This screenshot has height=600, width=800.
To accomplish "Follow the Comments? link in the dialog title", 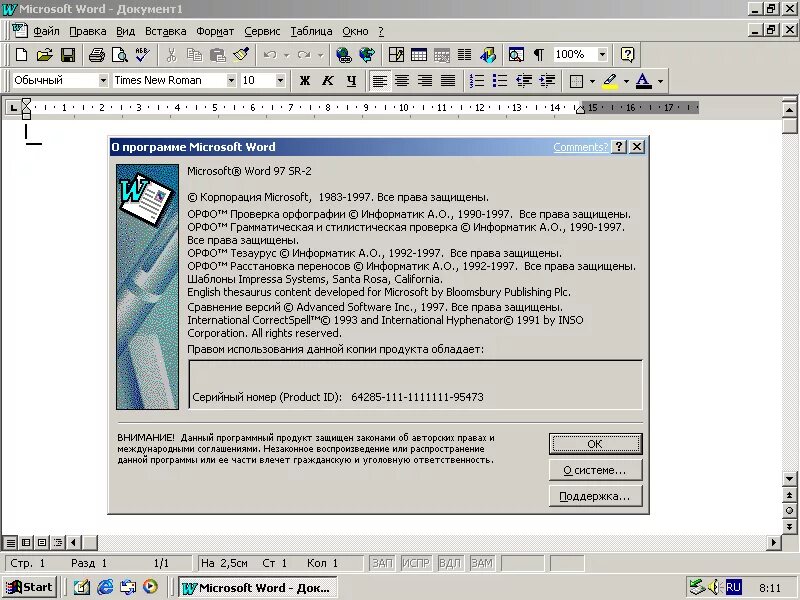I will tap(581, 147).
